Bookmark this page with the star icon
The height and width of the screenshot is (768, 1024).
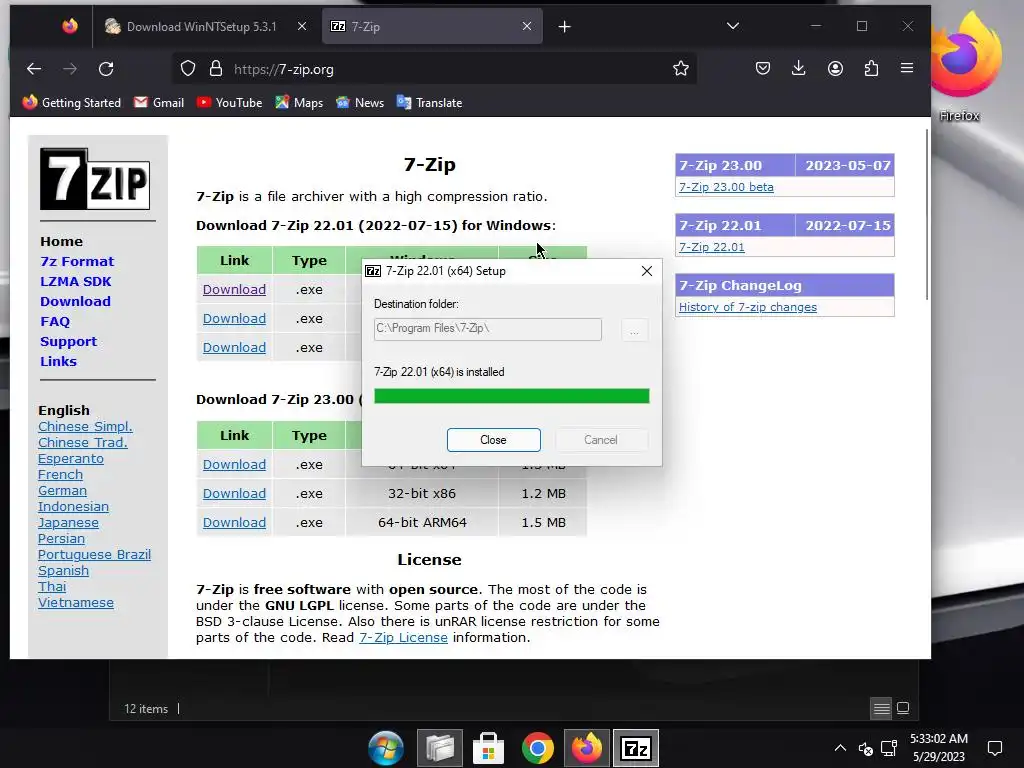pyautogui.click(x=680, y=69)
